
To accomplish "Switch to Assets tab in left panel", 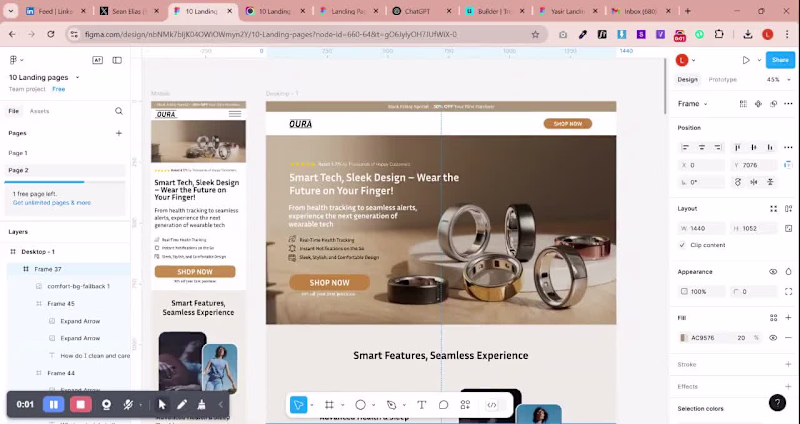I will (39, 111).
